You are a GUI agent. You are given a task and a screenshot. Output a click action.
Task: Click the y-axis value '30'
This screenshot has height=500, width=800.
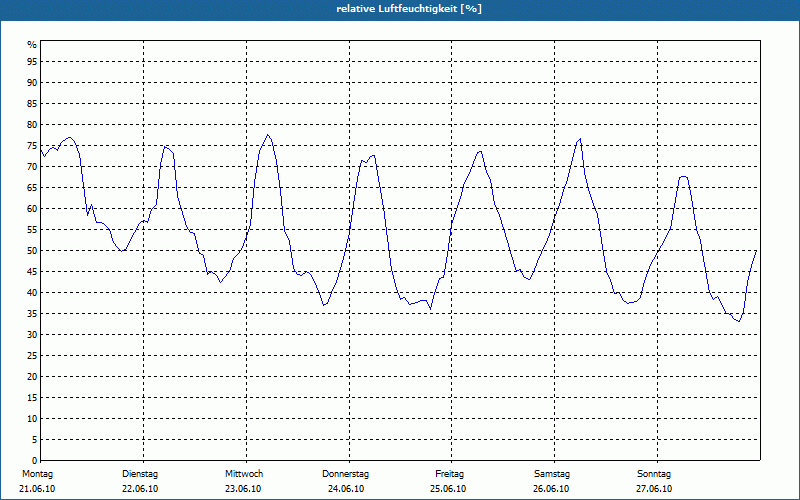pos(32,335)
